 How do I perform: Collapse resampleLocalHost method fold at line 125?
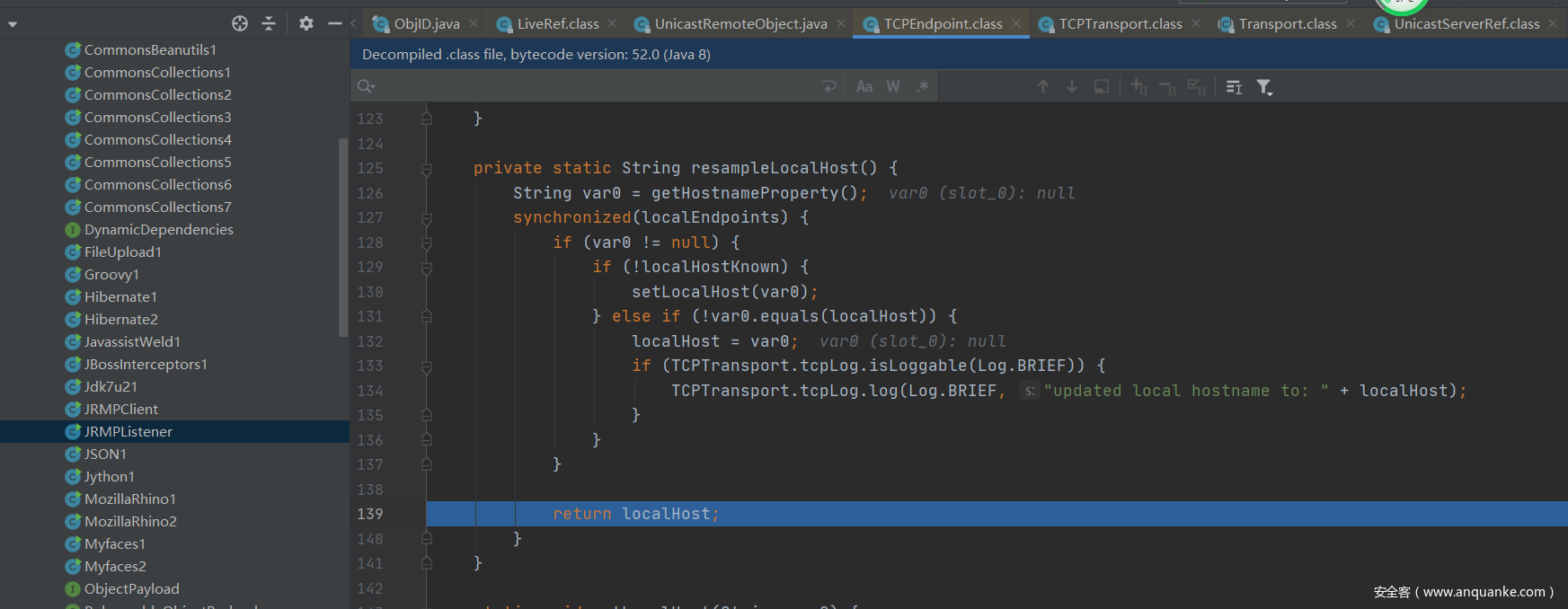(x=427, y=169)
